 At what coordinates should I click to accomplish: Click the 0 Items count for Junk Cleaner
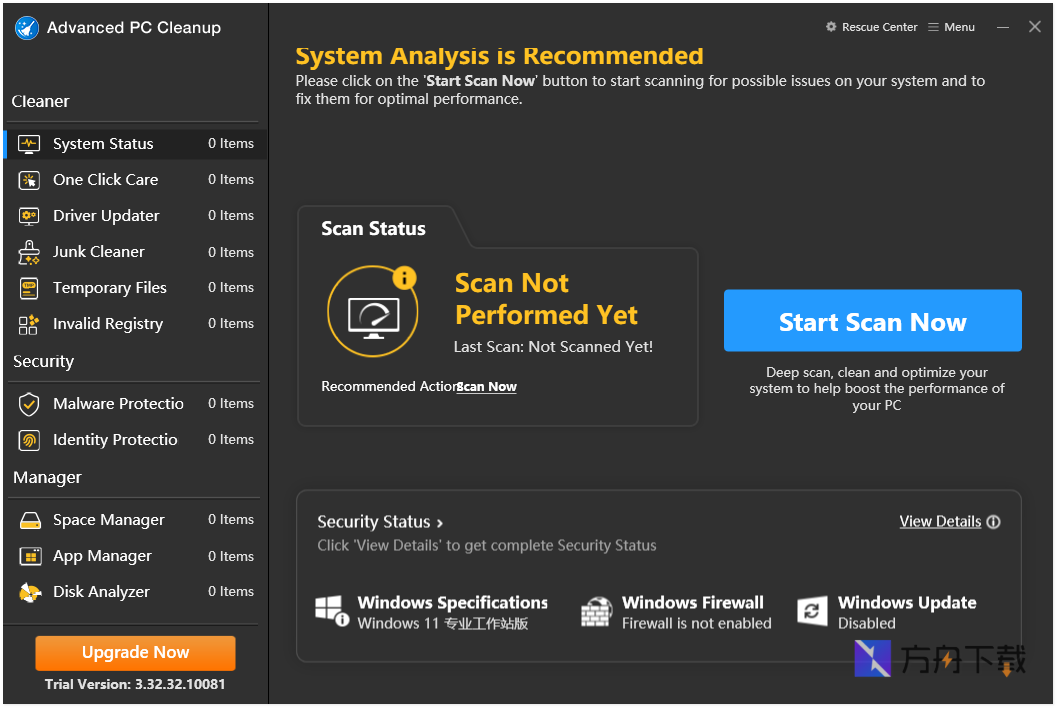pos(231,252)
